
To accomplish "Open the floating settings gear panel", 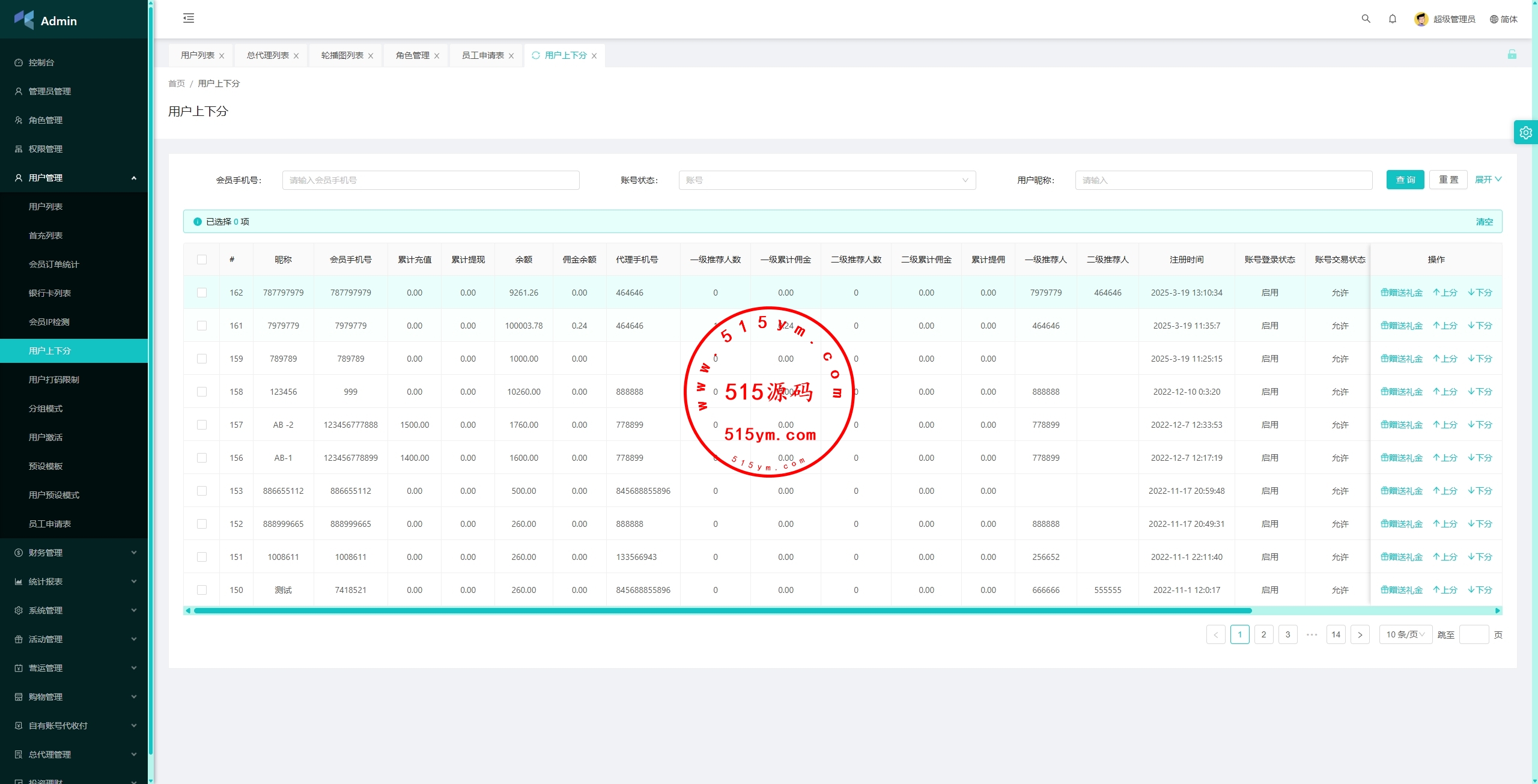I will point(1525,133).
